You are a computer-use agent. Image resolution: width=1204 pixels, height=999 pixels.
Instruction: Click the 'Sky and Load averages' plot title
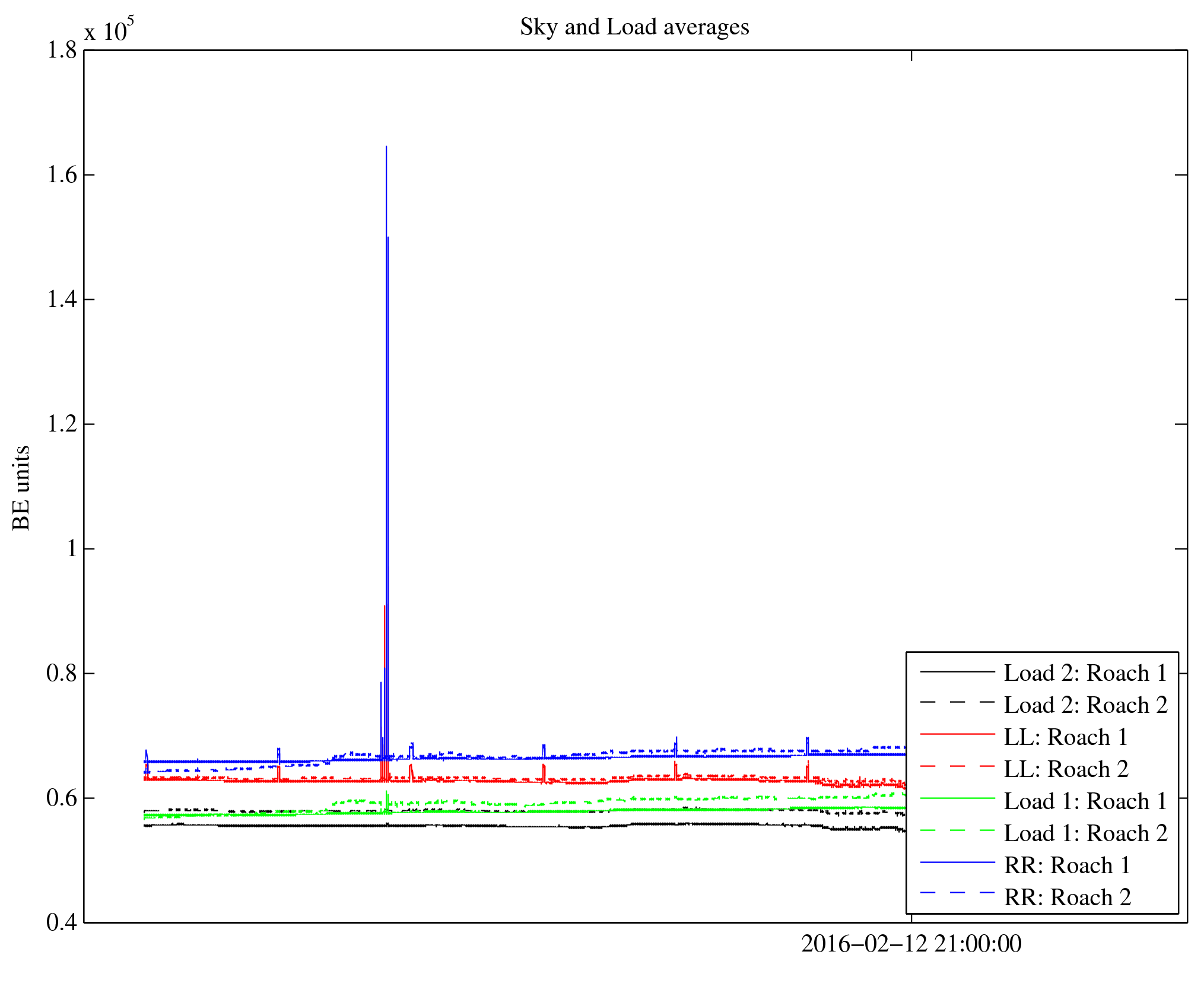coord(634,27)
